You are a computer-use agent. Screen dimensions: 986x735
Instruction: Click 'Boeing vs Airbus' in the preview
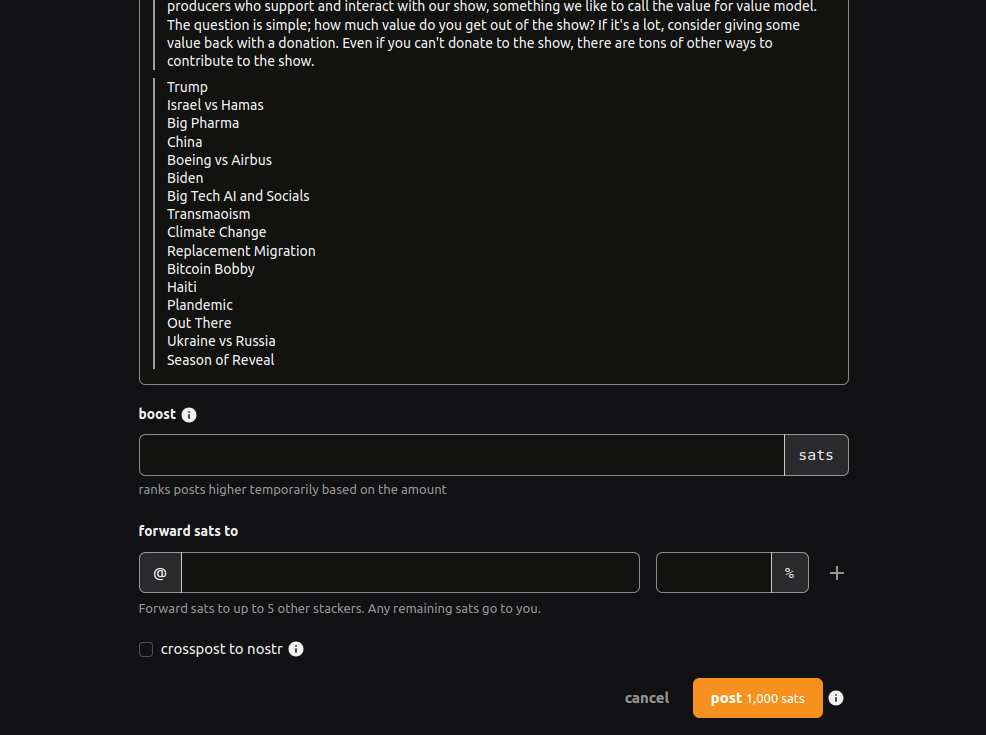(x=219, y=160)
